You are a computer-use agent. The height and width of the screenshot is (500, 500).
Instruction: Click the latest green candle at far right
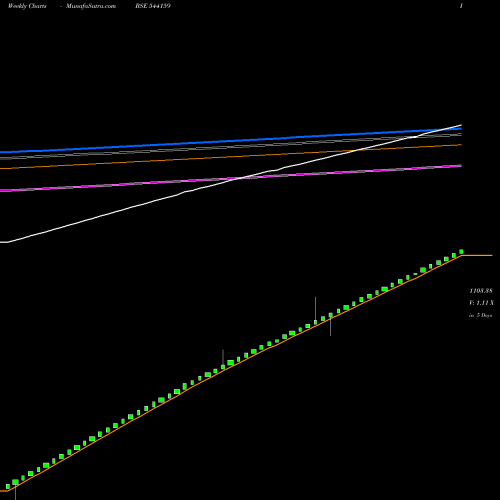461,252
